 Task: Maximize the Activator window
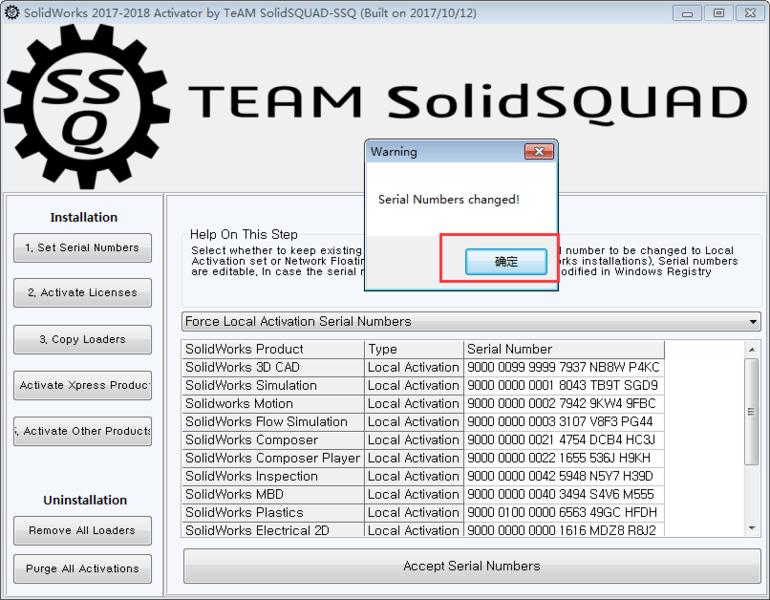click(x=718, y=13)
